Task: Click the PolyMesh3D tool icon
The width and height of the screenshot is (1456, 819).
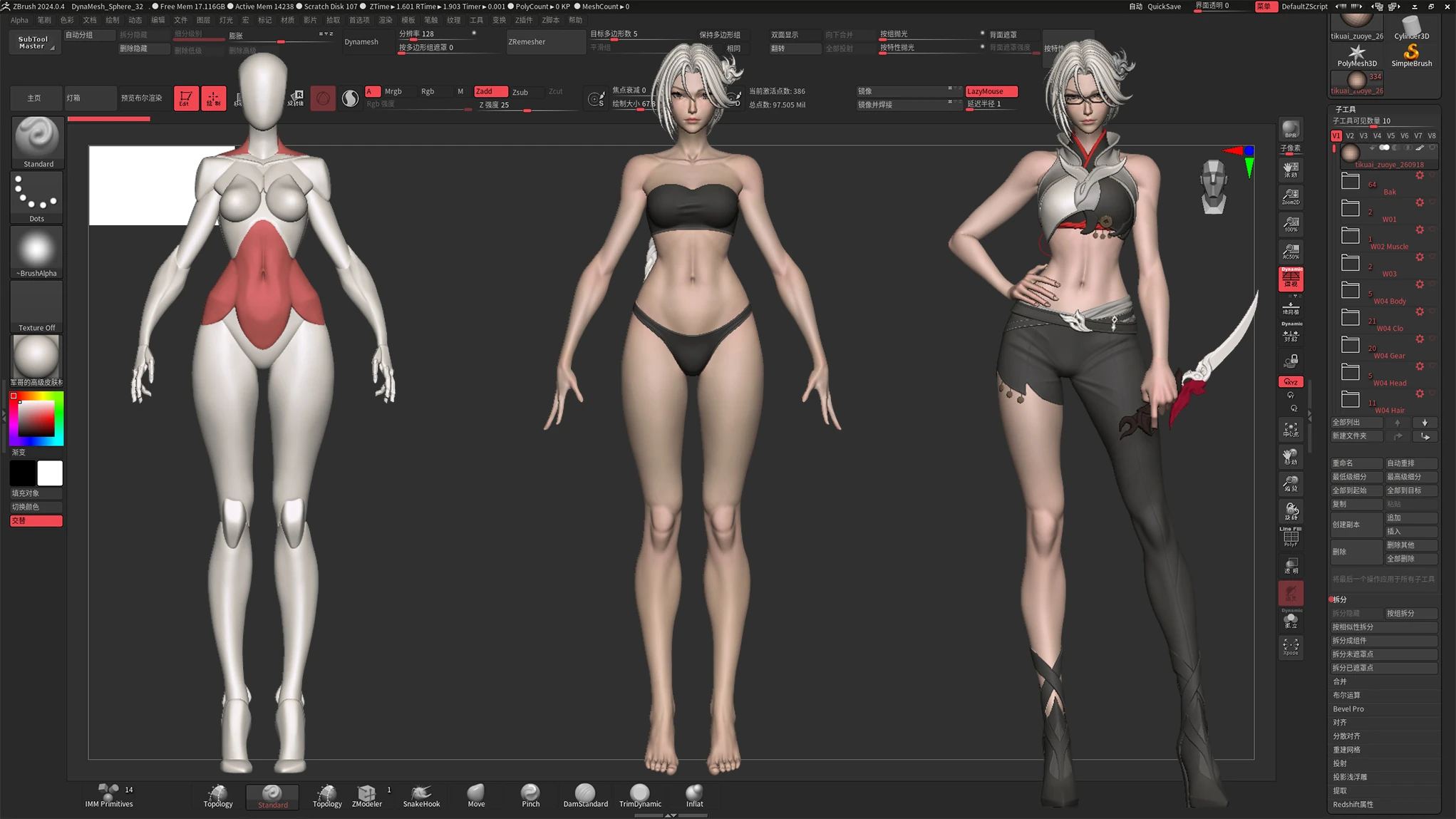Action: pos(1357,56)
